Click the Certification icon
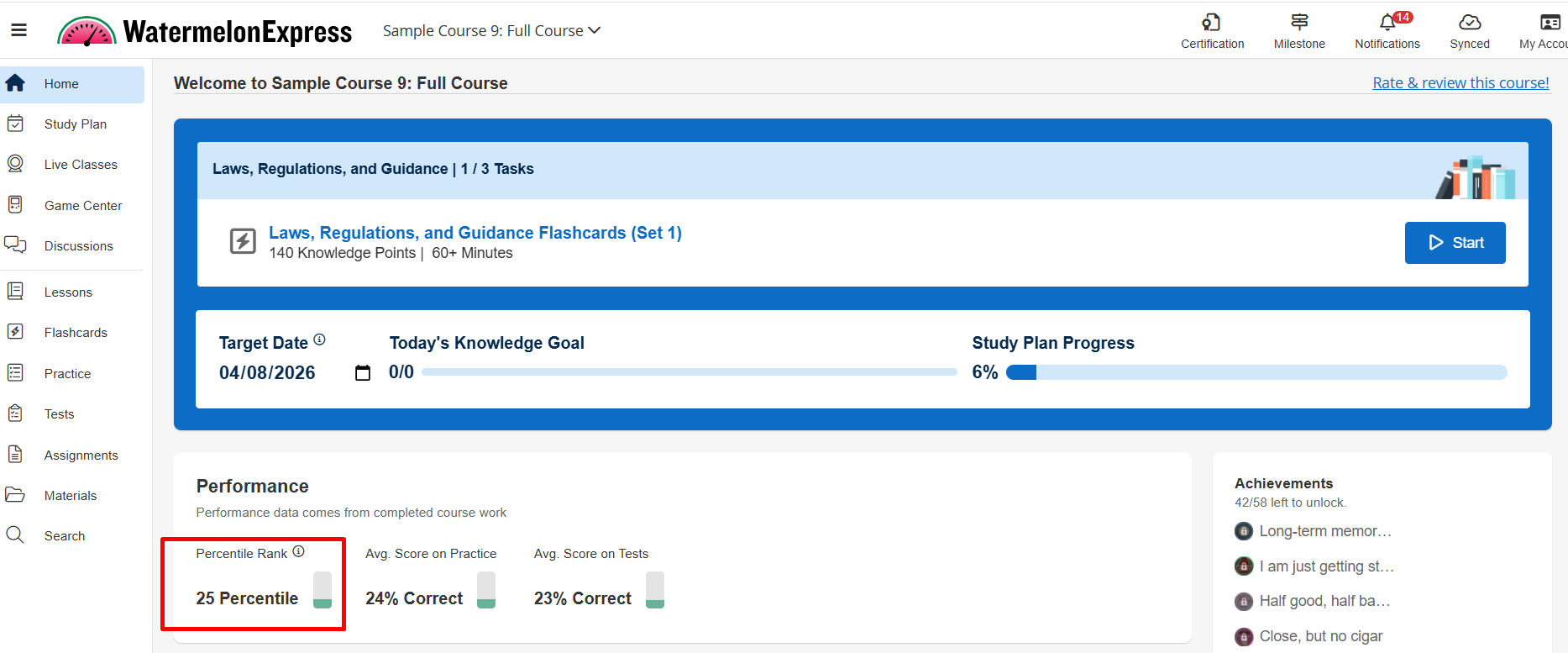1568x653 pixels. pos(1211,23)
